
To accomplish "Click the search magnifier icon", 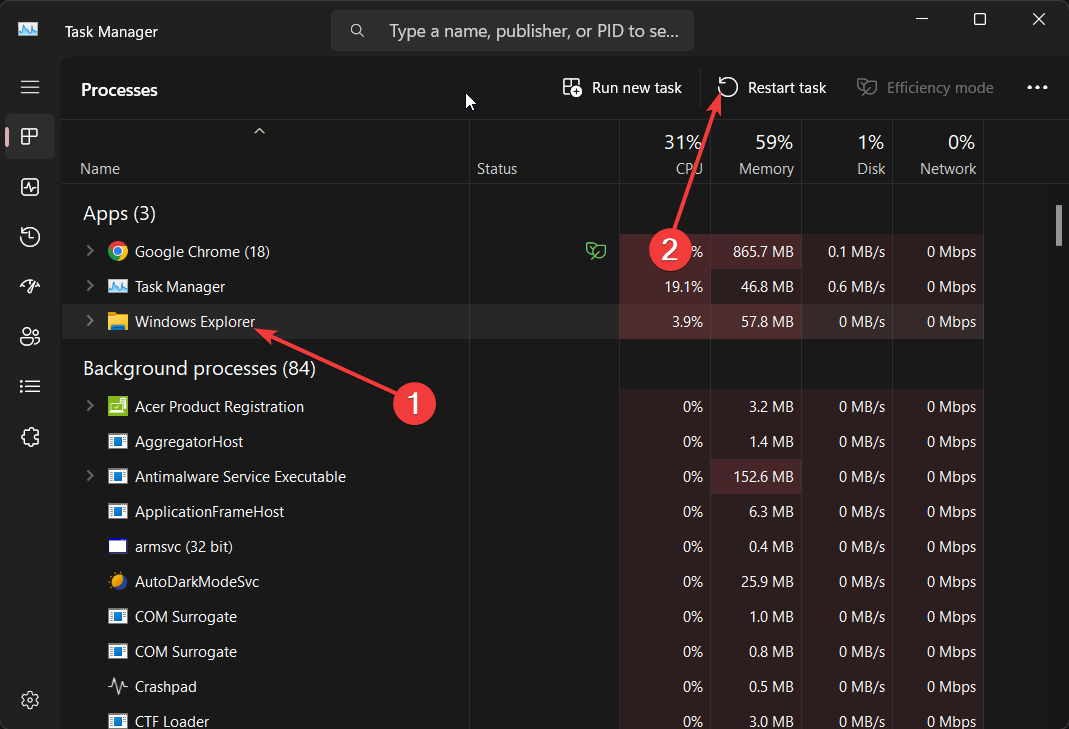I will tap(357, 31).
